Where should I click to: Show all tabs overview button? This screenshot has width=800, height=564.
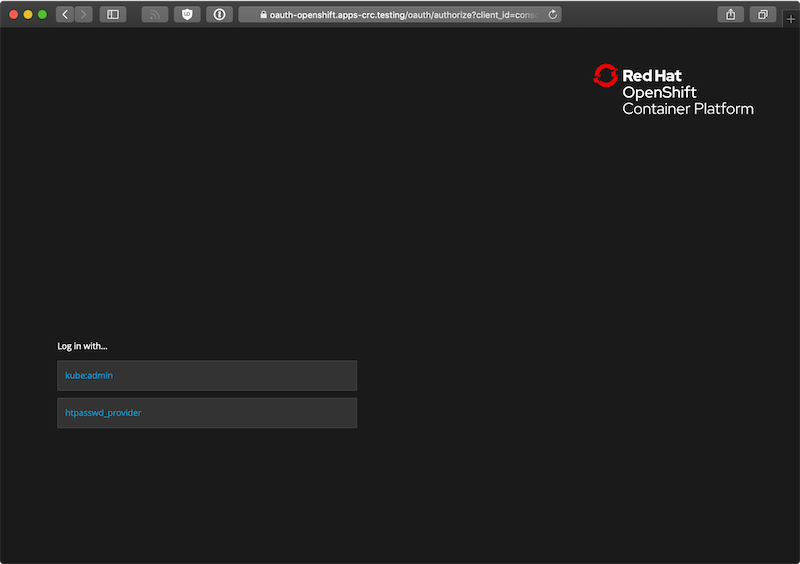763,14
